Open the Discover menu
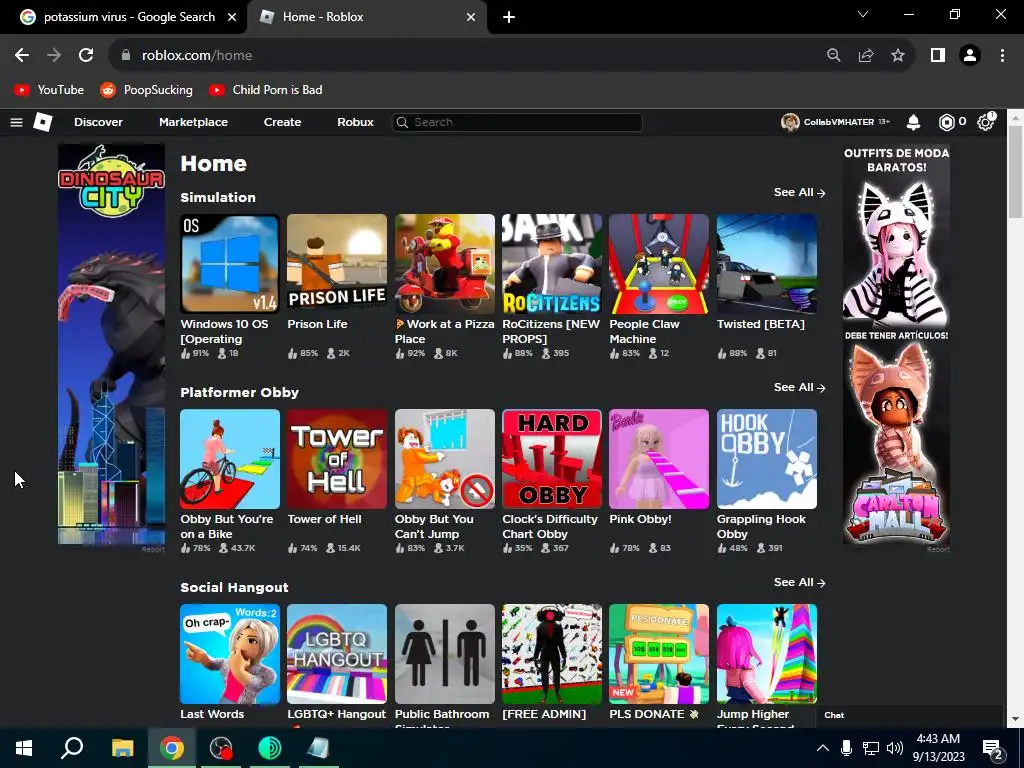 point(99,122)
